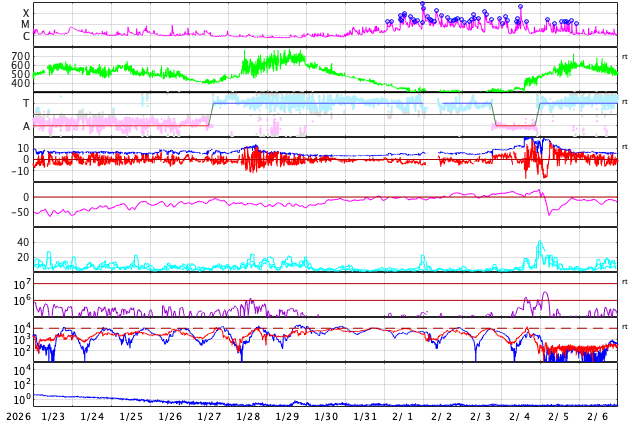Image resolution: width=634 pixels, height=424 pixels.
Task: Click the rt marker beside green speed plot
Action: tap(625, 56)
